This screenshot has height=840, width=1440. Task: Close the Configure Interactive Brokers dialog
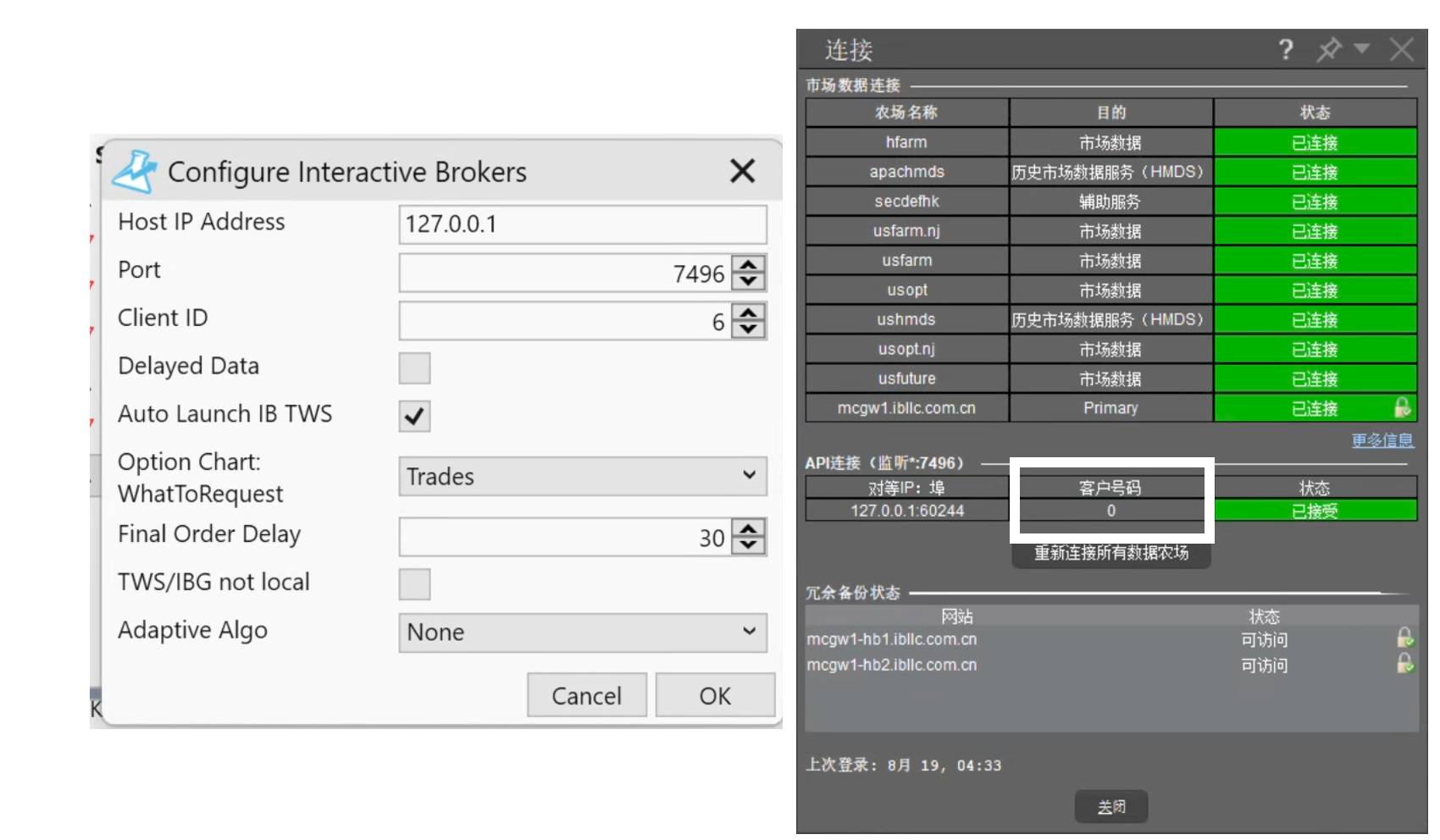point(743,171)
